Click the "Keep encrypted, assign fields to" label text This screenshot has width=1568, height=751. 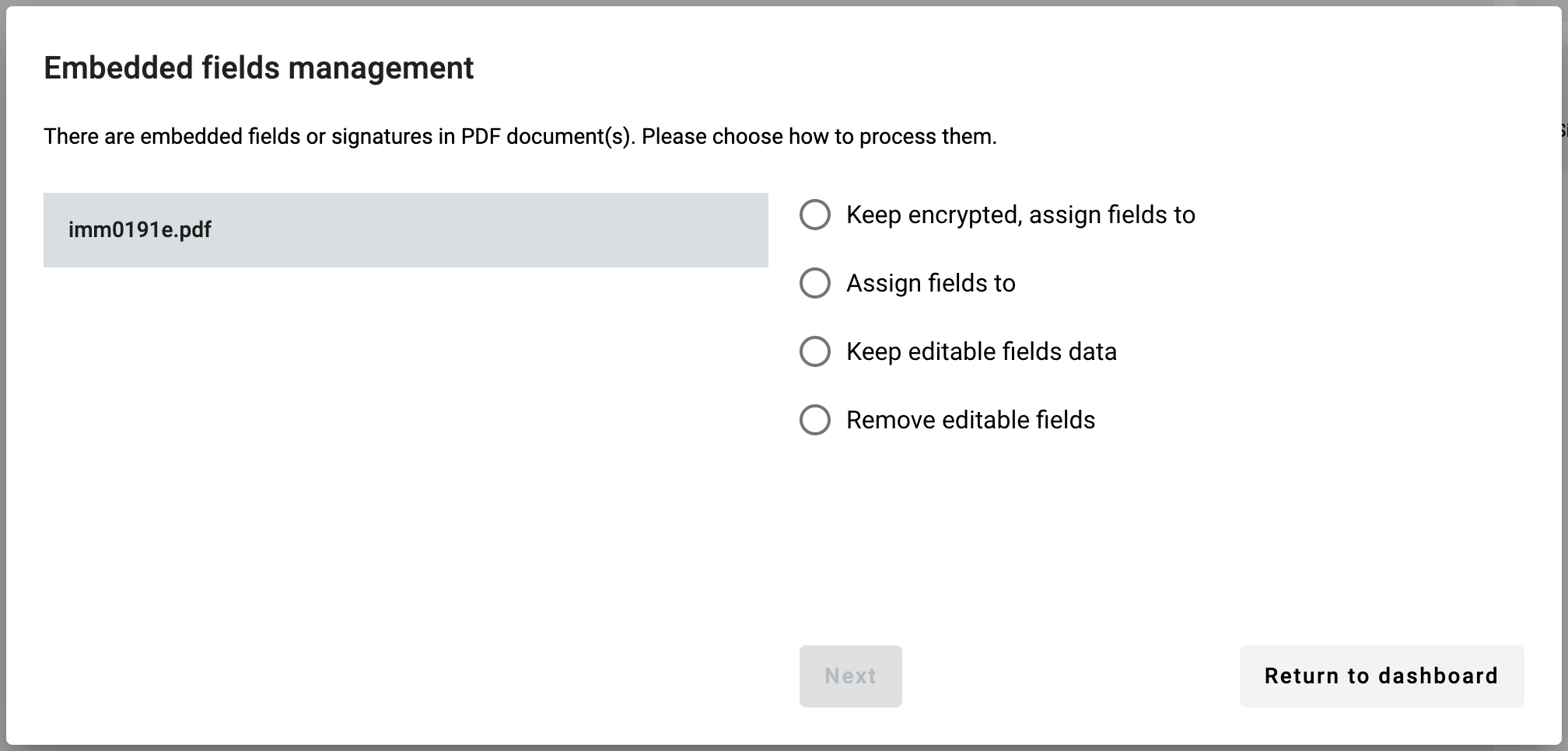[1020, 215]
